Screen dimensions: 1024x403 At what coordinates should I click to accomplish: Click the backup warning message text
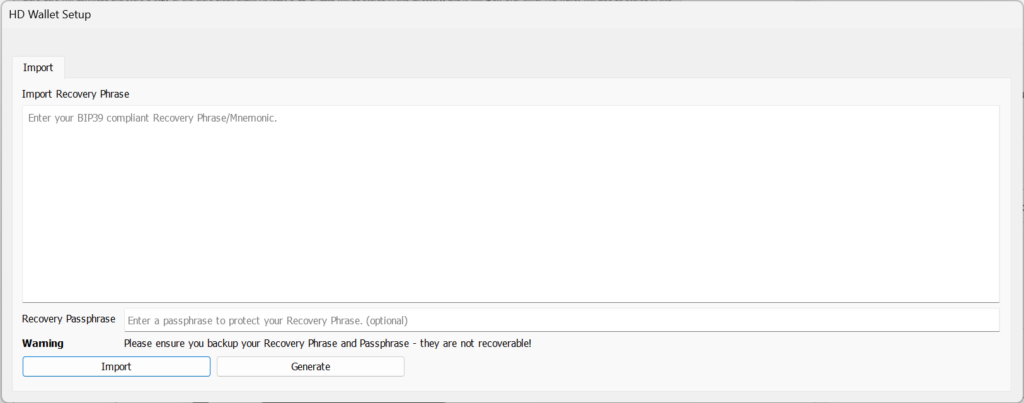click(328, 343)
